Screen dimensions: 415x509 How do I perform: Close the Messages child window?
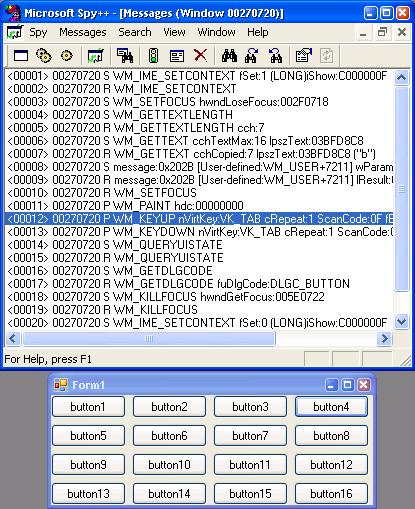point(402,32)
